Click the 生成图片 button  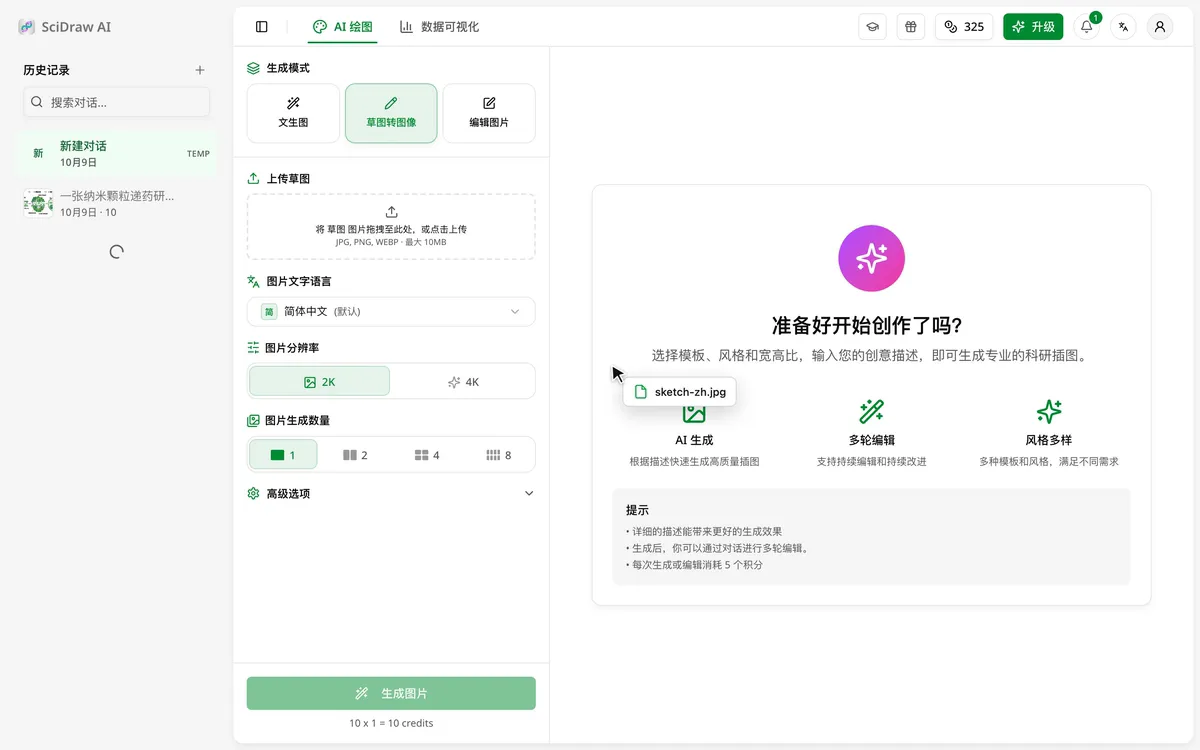coord(391,693)
